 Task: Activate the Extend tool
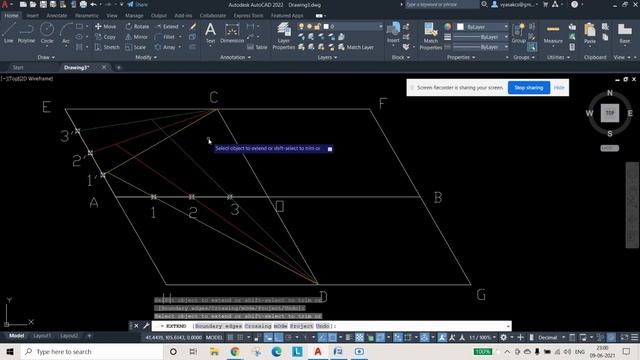pyautogui.click(x=167, y=27)
